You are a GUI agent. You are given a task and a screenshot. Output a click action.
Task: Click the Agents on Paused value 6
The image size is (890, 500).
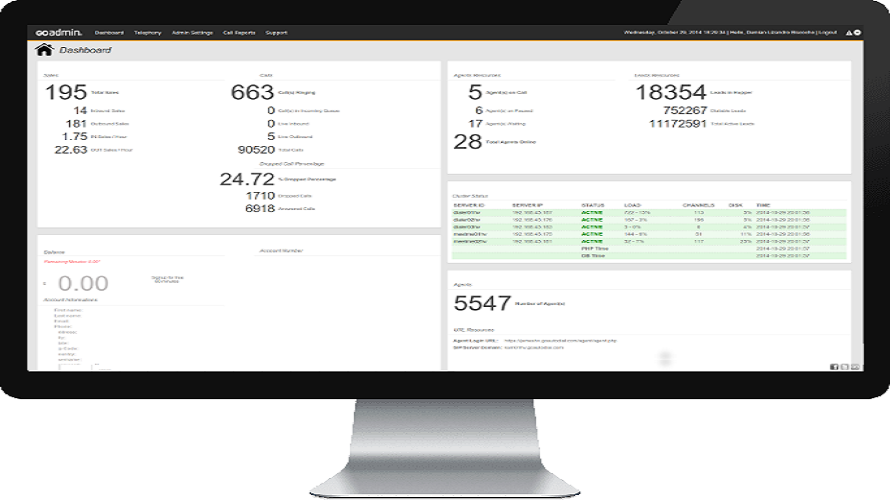pos(479,110)
